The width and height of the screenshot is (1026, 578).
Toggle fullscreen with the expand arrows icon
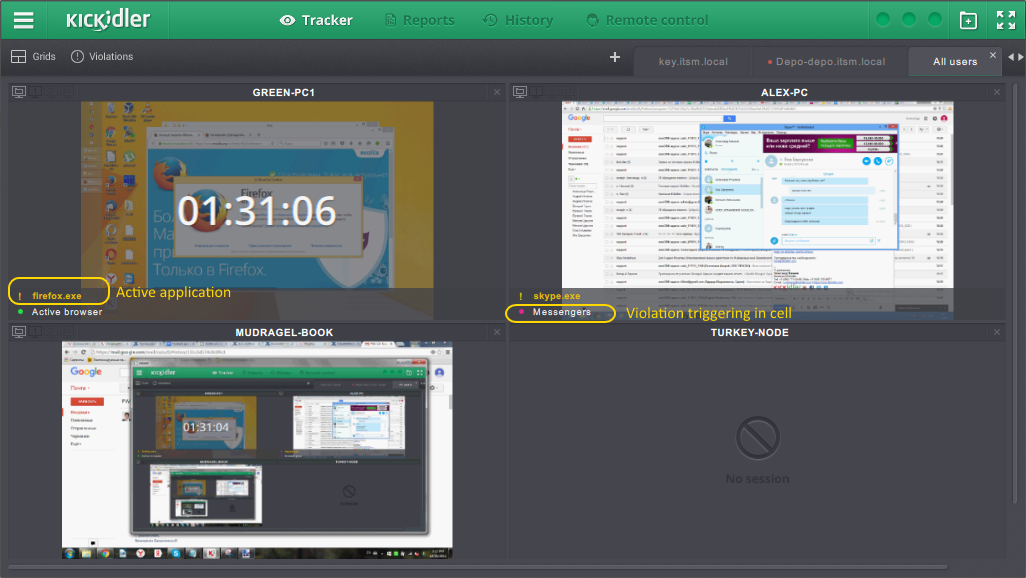pyautogui.click(x=1006, y=20)
